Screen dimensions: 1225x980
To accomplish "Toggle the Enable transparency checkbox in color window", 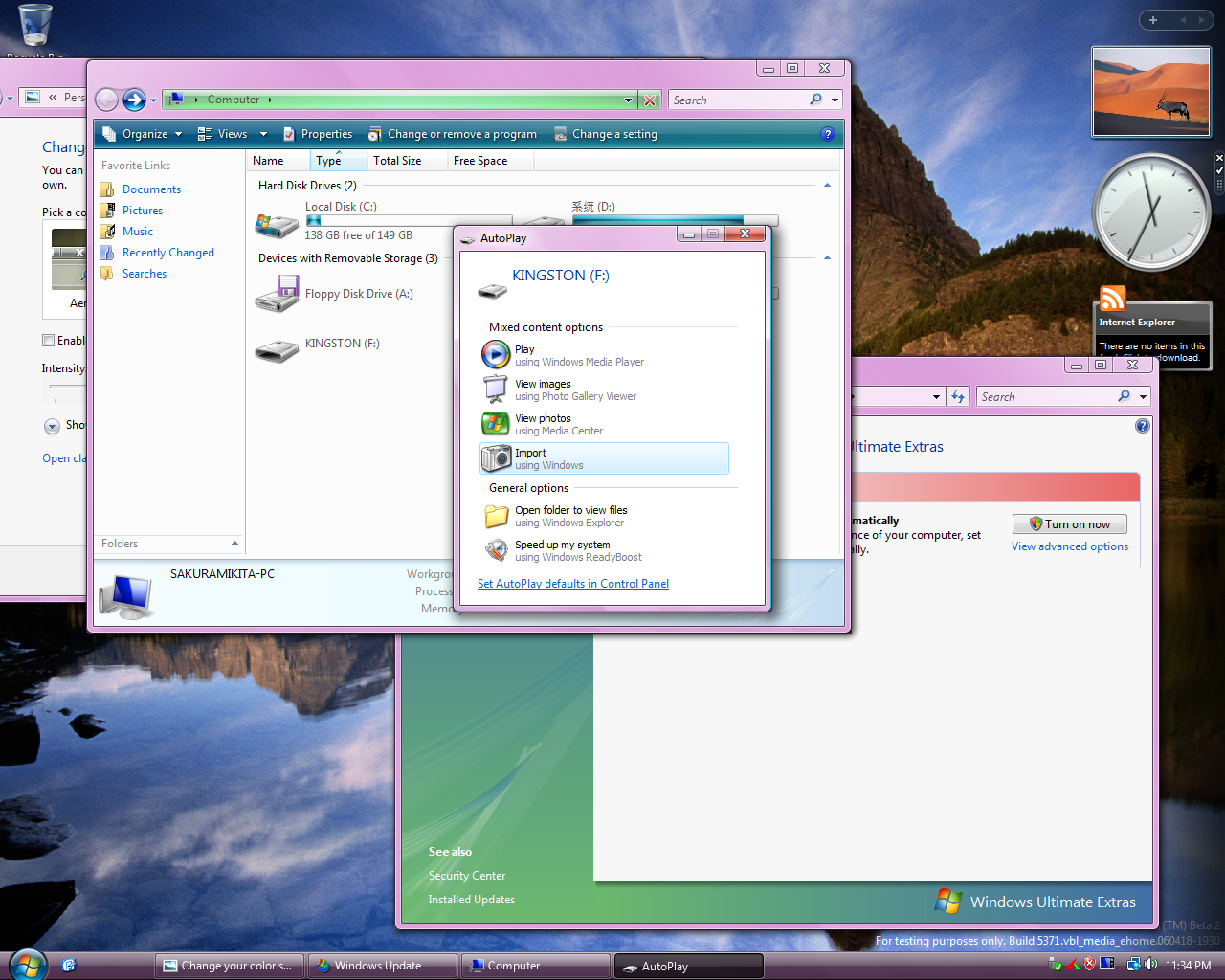I will click(x=48, y=340).
